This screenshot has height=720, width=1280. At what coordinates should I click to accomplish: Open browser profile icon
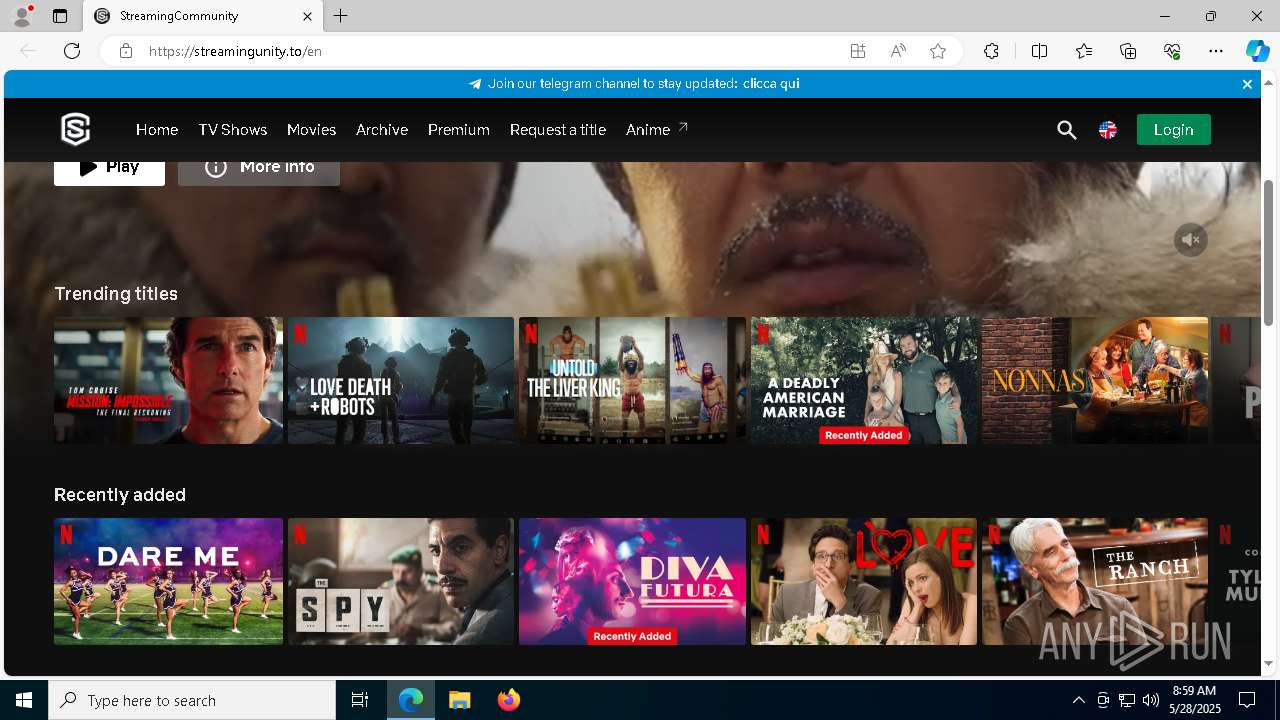(22, 16)
